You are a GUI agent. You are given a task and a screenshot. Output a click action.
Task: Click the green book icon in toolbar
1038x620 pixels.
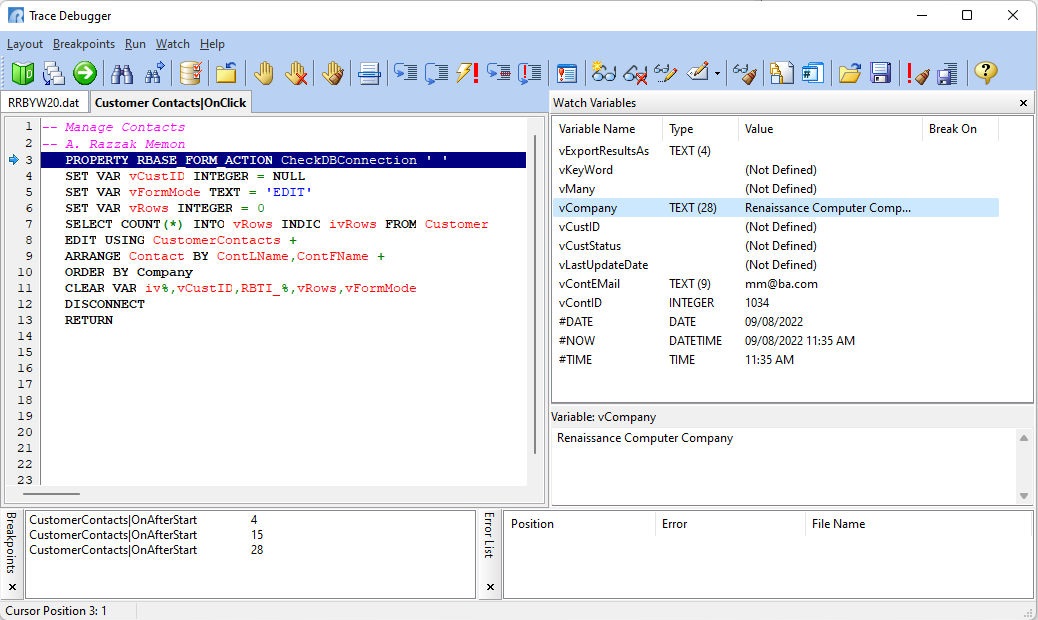click(23, 73)
